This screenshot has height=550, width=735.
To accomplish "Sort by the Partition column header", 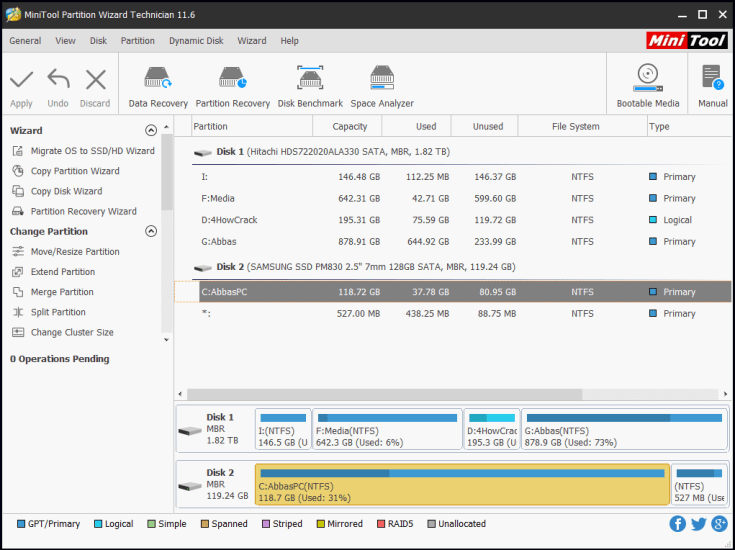I will (x=252, y=127).
